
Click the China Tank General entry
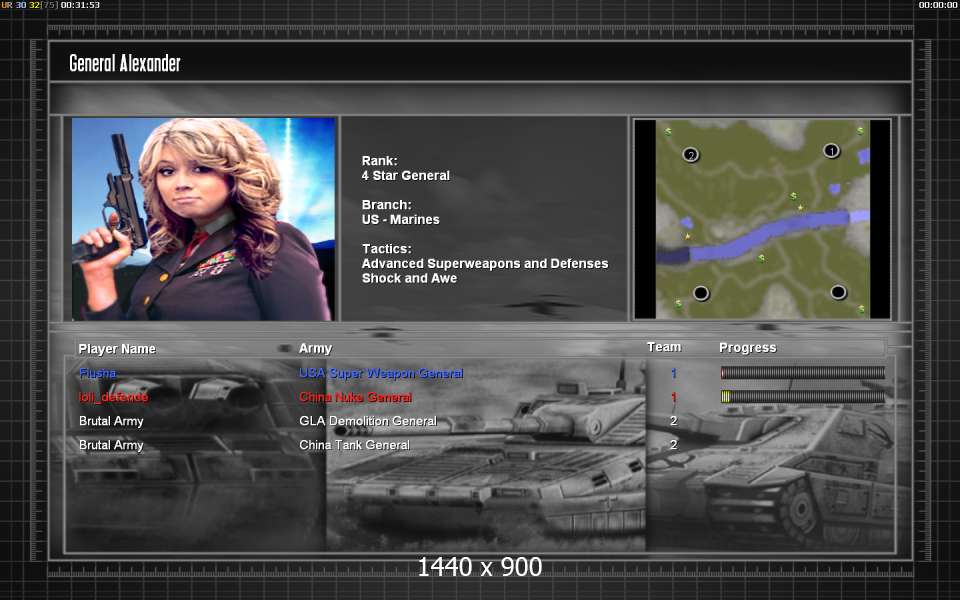pyautogui.click(x=354, y=444)
